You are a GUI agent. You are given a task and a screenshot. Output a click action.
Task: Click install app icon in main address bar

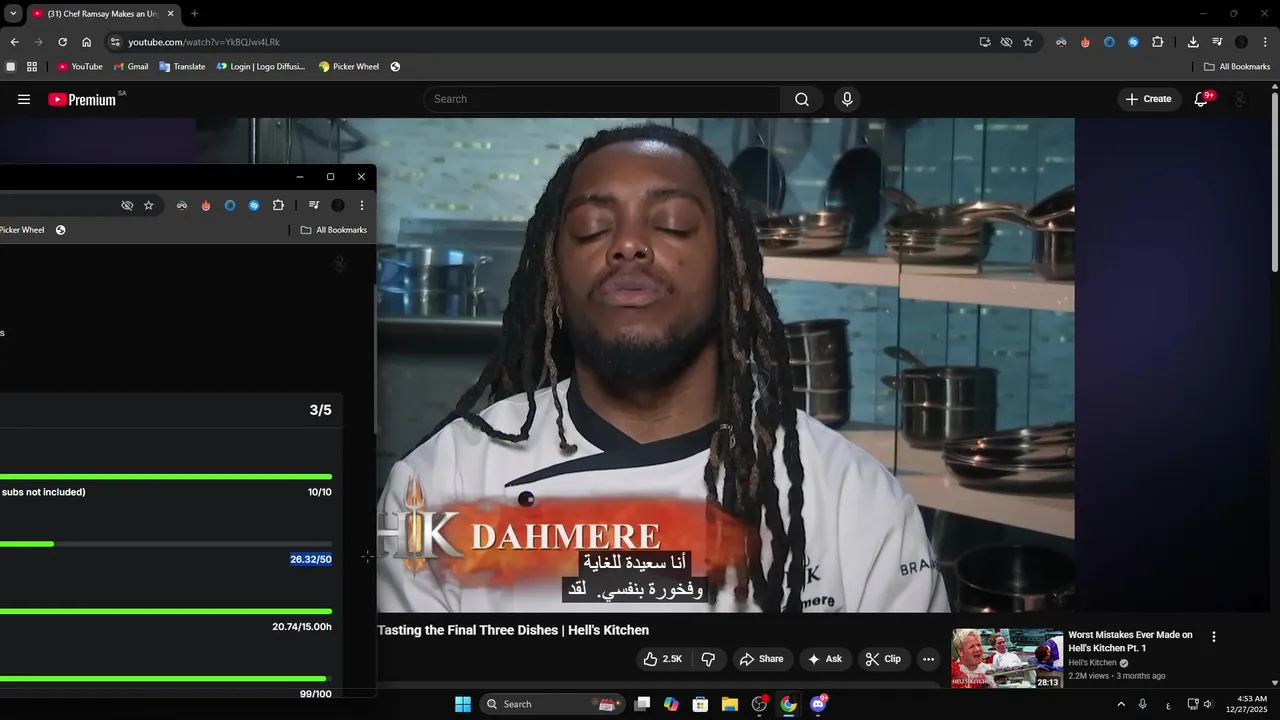click(985, 42)
